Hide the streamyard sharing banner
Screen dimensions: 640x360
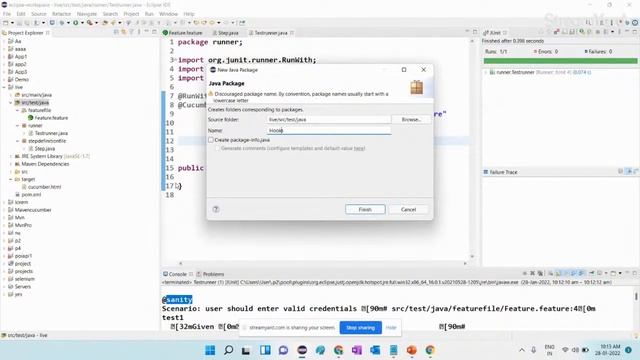coord(391,327)
